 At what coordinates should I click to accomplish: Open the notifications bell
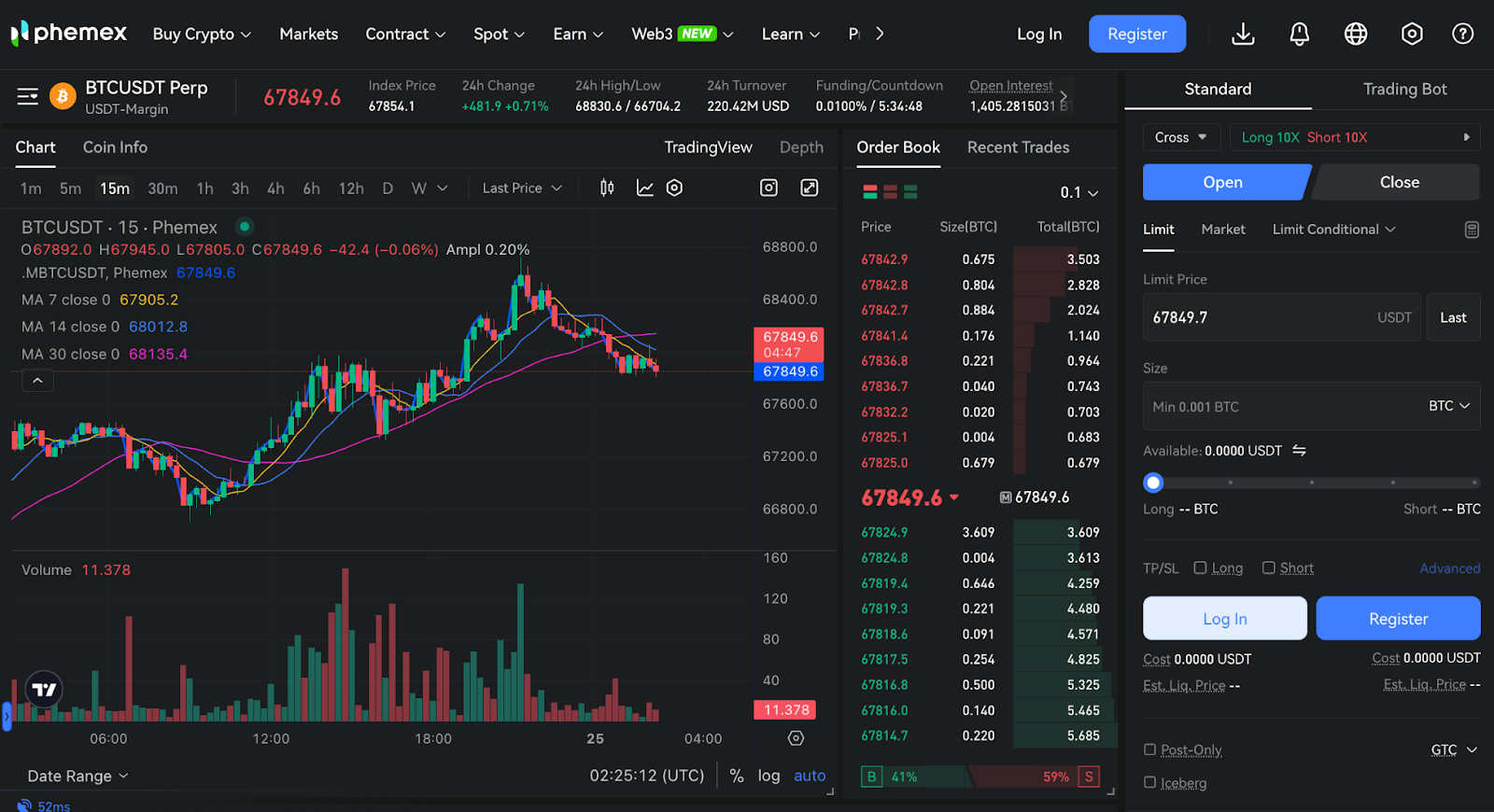[1299, 35]
